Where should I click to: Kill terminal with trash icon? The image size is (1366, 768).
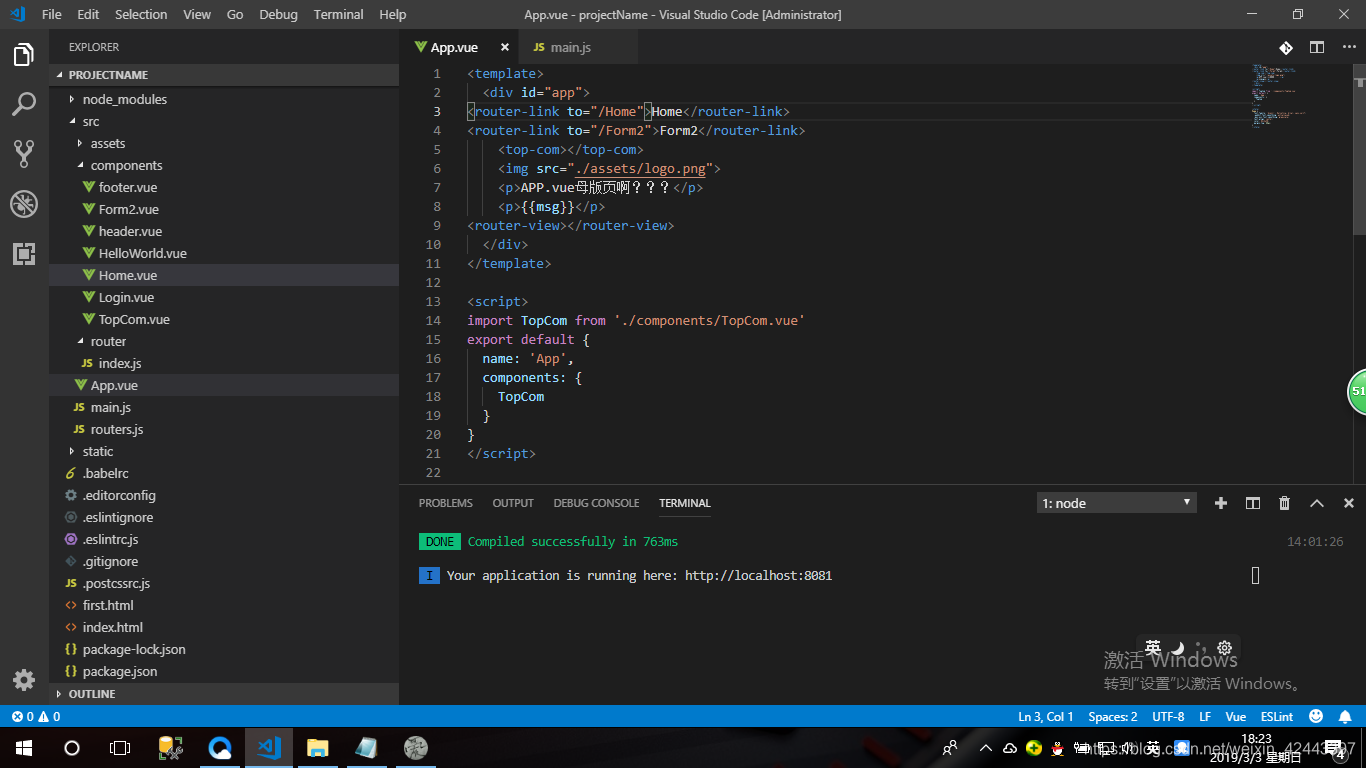pyautogui.click(x=1285, y=503)
